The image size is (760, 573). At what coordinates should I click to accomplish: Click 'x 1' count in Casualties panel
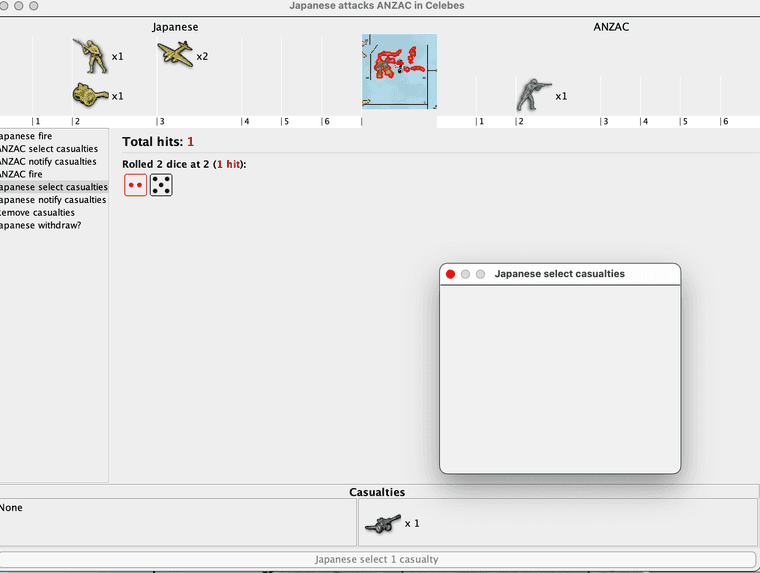click(412, 524)
